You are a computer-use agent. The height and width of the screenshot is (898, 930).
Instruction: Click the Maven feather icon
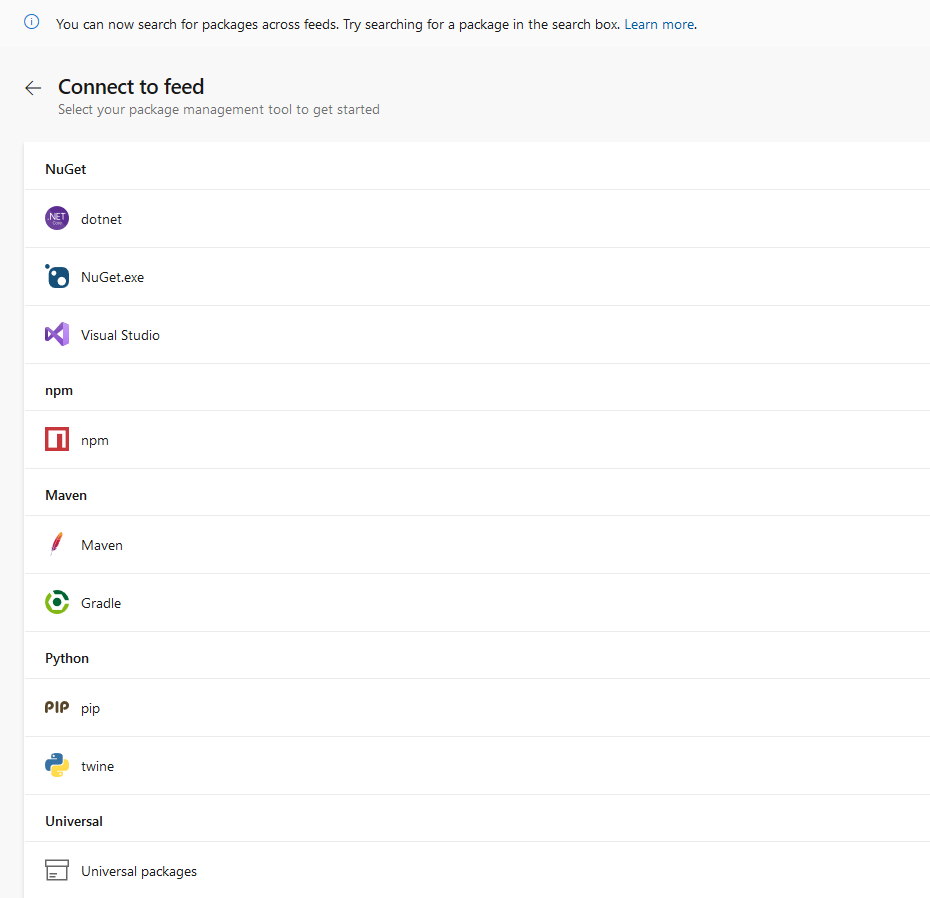pos(57,545)
